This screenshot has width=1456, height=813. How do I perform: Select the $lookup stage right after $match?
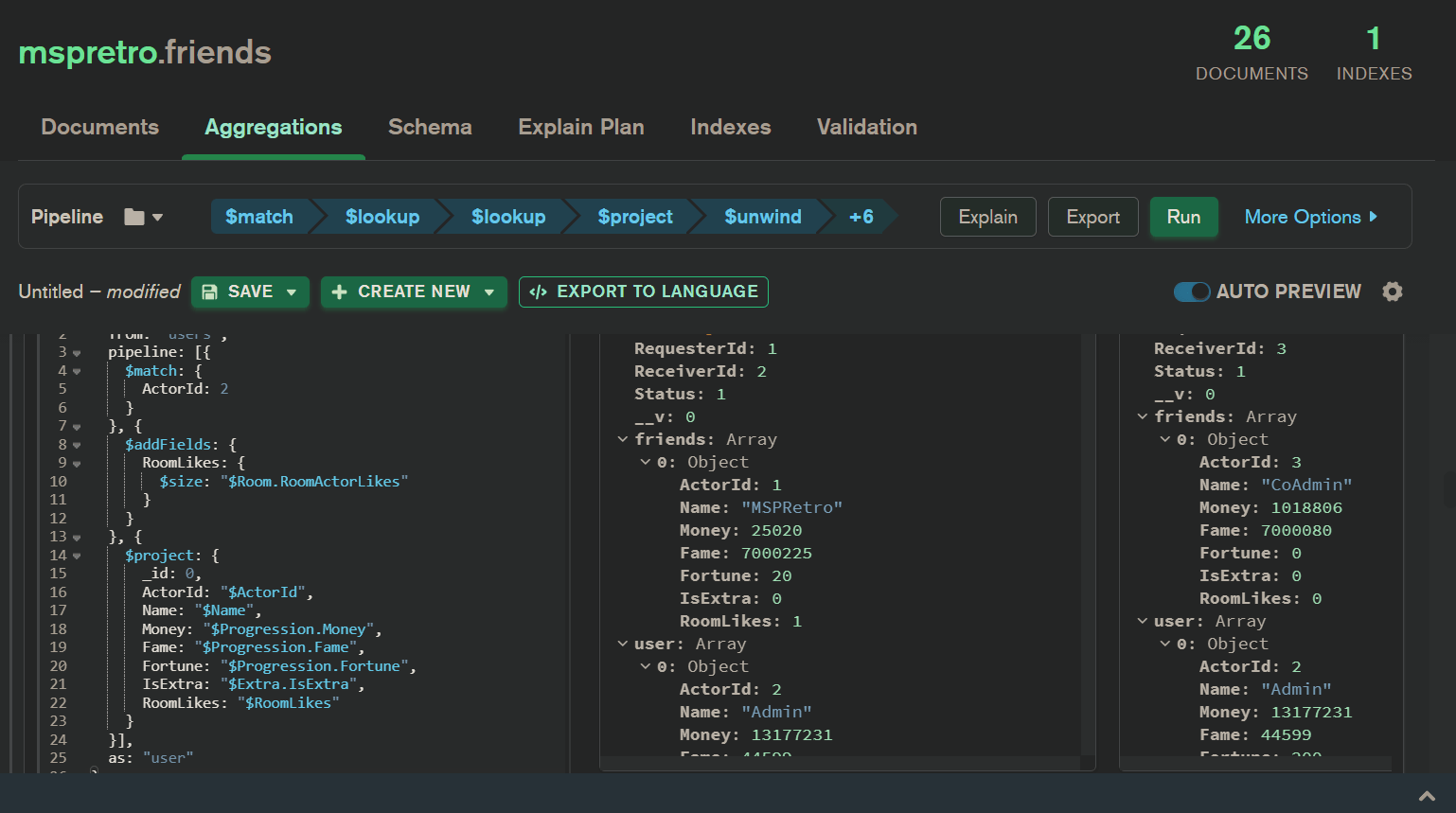tap(382, 217)
